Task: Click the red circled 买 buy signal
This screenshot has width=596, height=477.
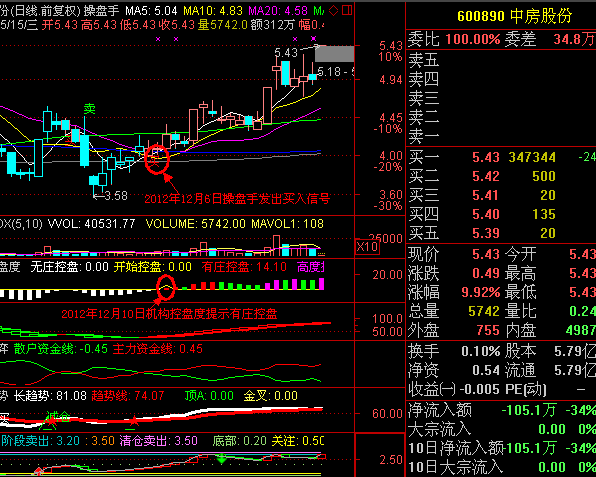Action: point(157,159)
